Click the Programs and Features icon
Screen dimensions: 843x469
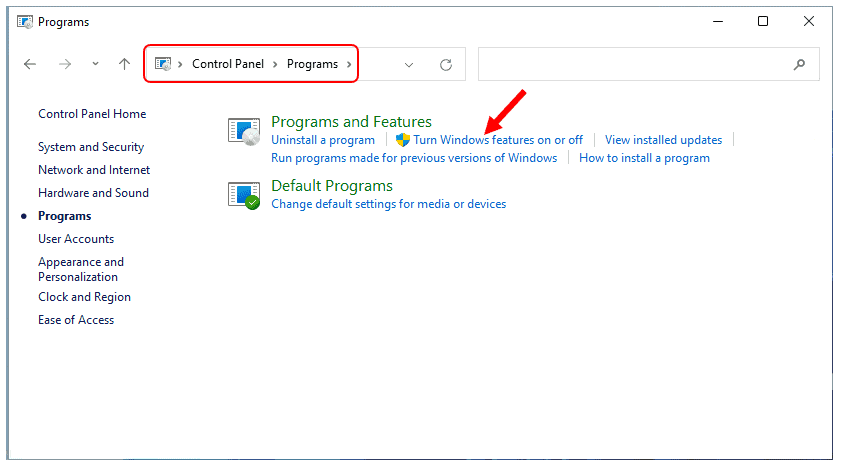(x=244, y=132)
